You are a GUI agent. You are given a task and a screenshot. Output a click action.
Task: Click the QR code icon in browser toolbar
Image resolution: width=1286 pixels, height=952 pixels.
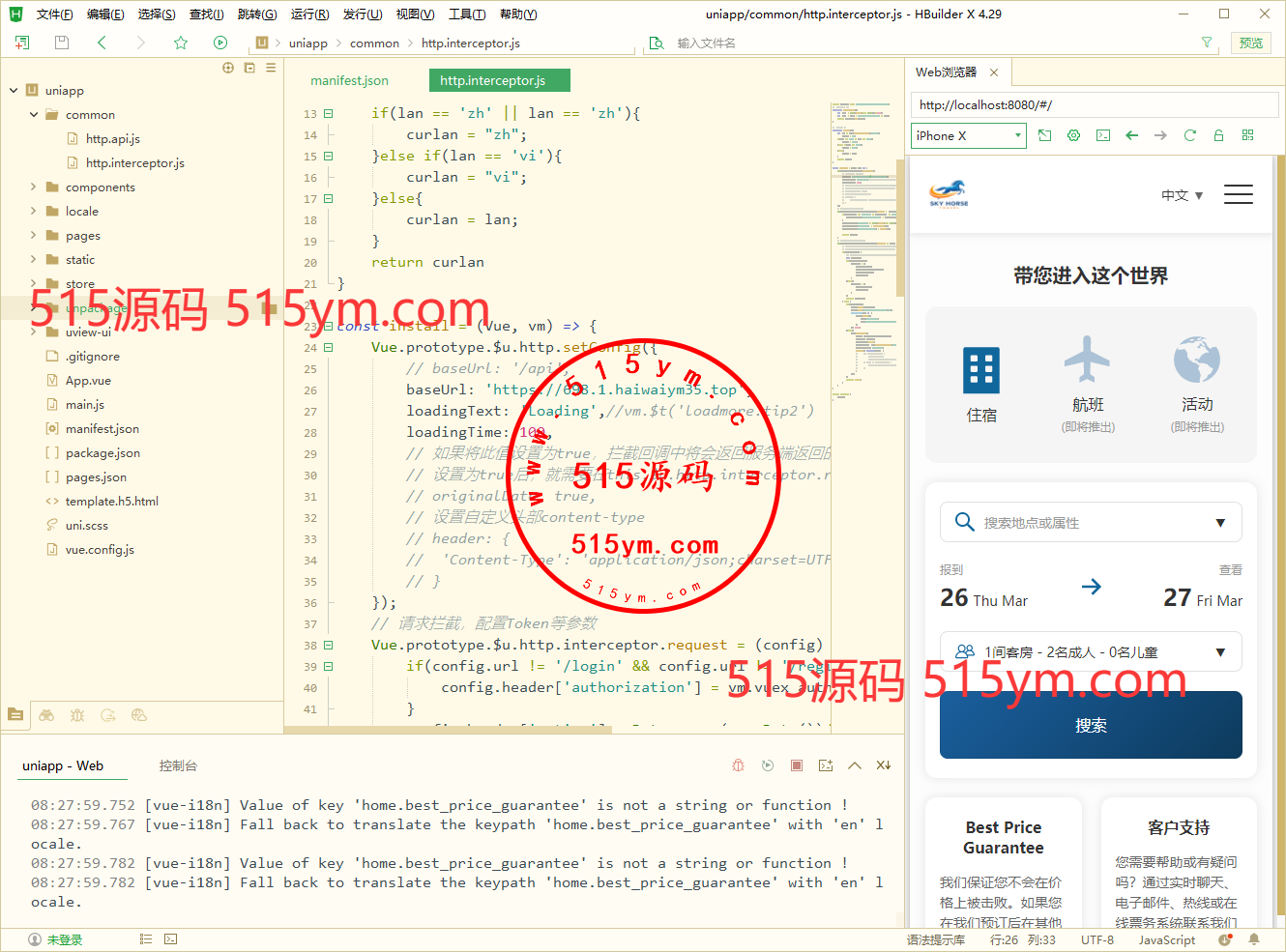pos(1248,136)
